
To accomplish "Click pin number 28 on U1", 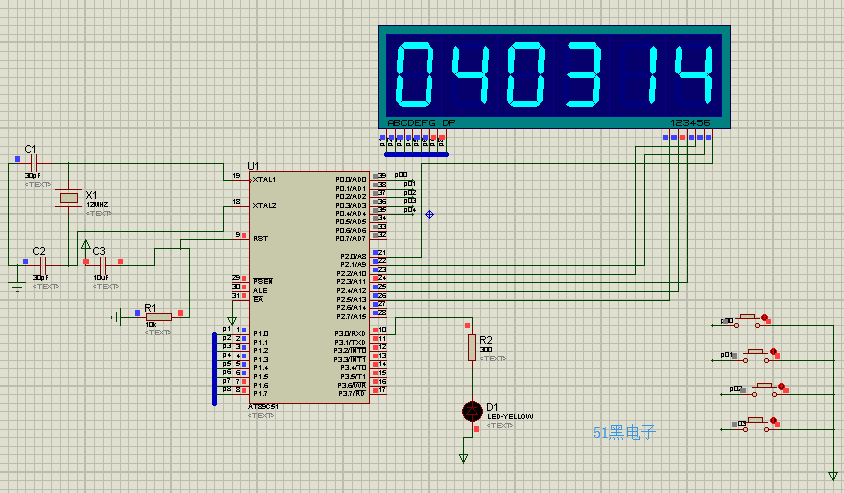I will pyautogui.click(x=382, y=312).
